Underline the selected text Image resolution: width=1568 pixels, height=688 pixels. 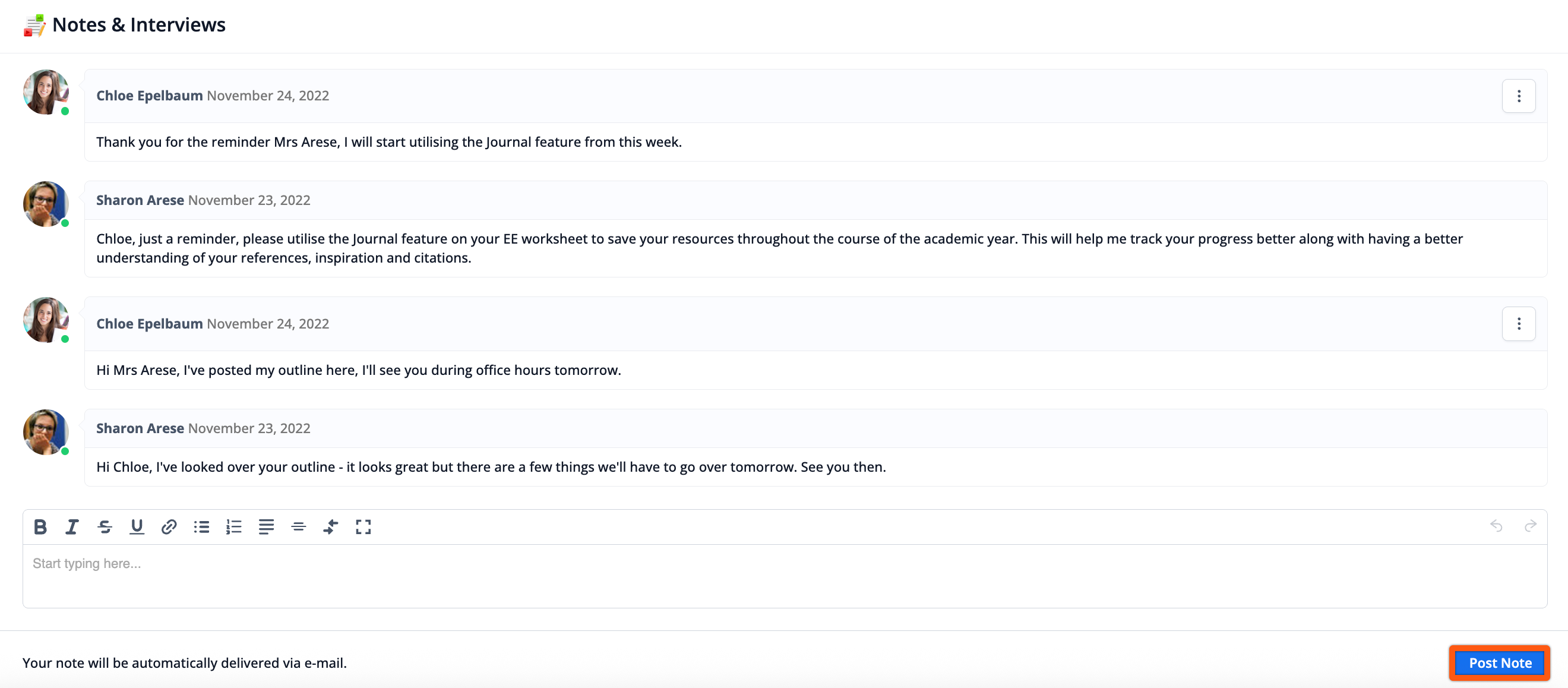[x=137, y=526]
